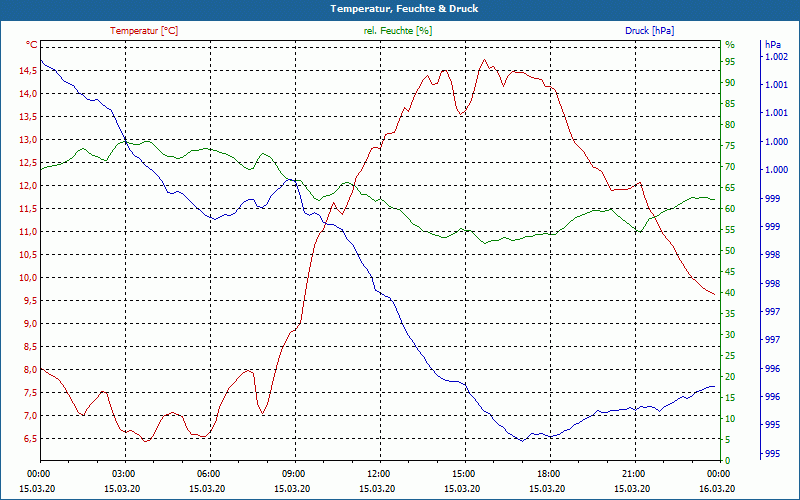Click the green "40" humidity axis value
The height and width of the screenshot is (500, 800).
point(730,292)
